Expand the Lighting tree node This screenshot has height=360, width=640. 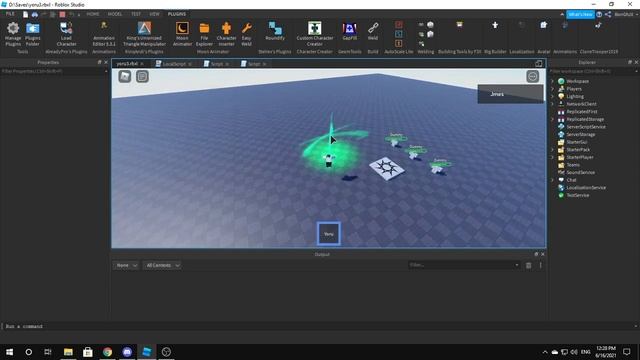click(553, 96)
